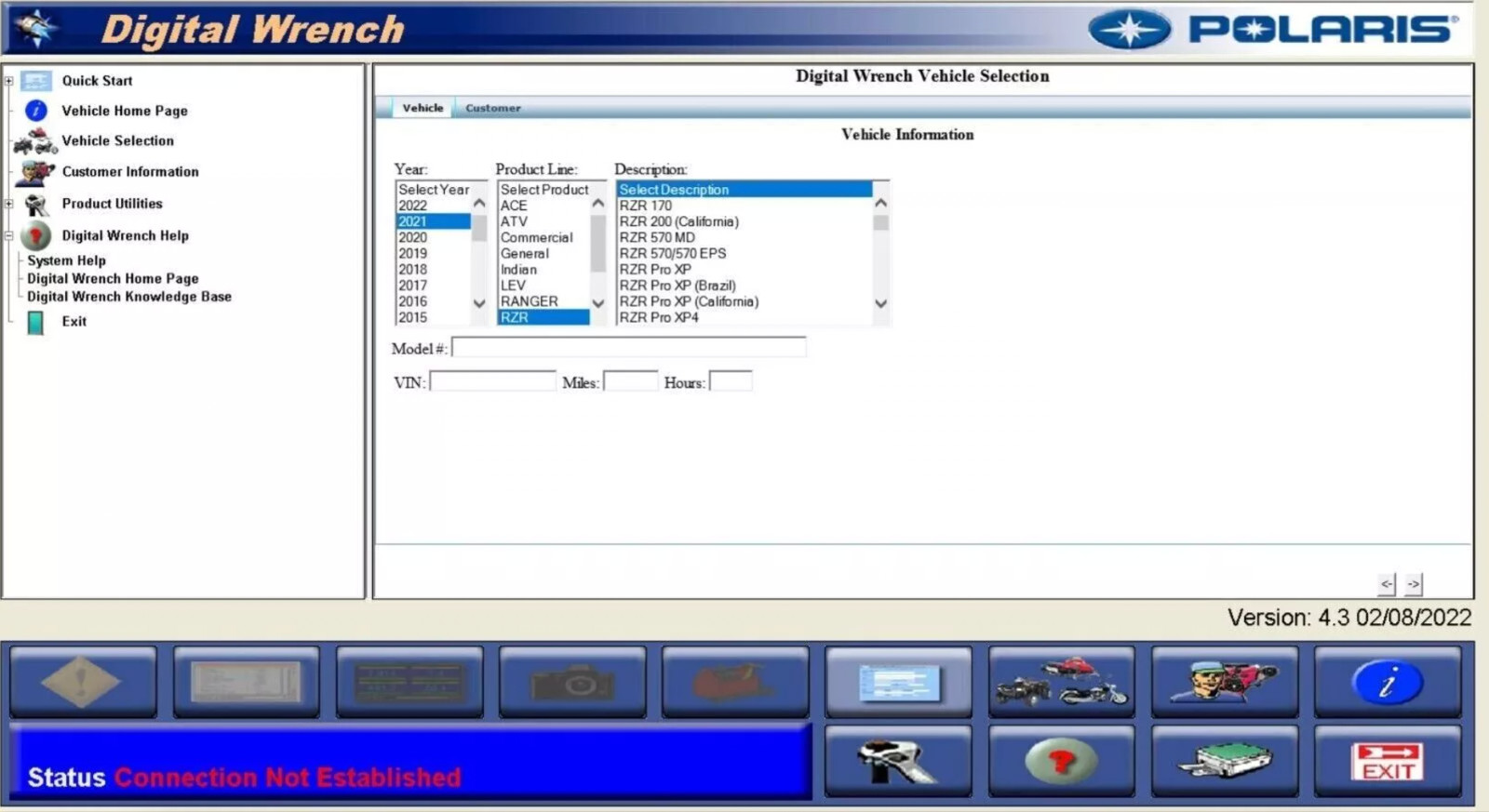The image size is (1489, 812).
Task: Select RZR Pro XP4 description
Action: tap(744, 317)
